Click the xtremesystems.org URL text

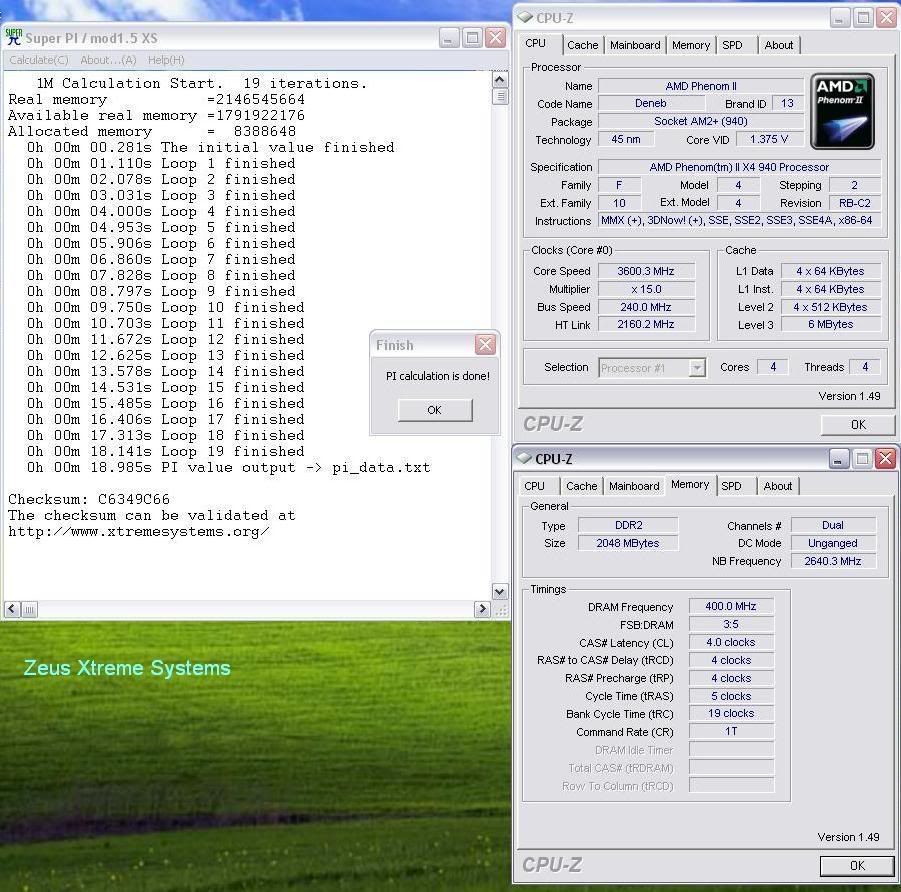(138, 532)
